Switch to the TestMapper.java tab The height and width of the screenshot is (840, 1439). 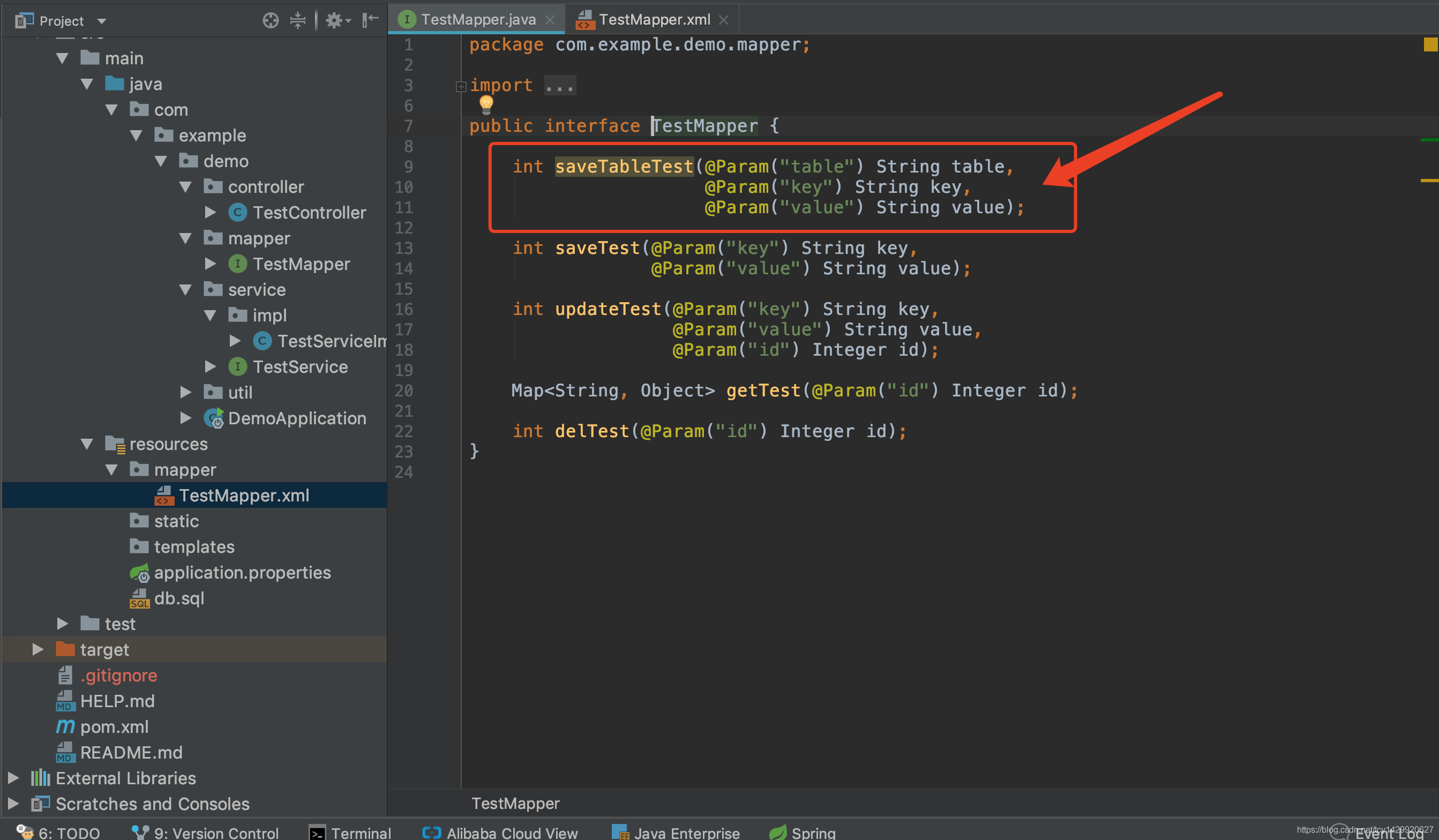coord(477,19)
